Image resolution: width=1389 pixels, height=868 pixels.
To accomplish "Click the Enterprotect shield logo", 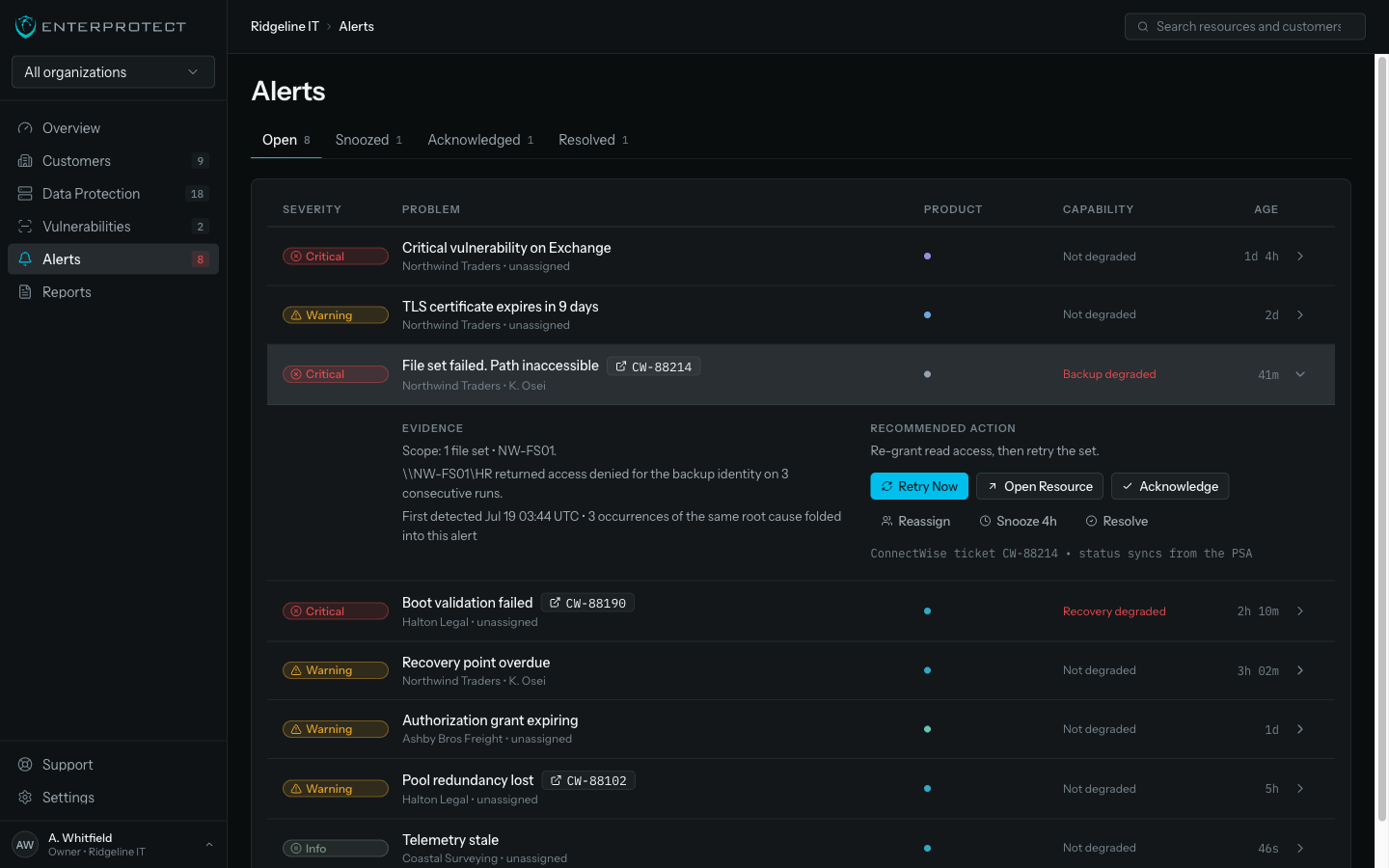I will 26,27.
